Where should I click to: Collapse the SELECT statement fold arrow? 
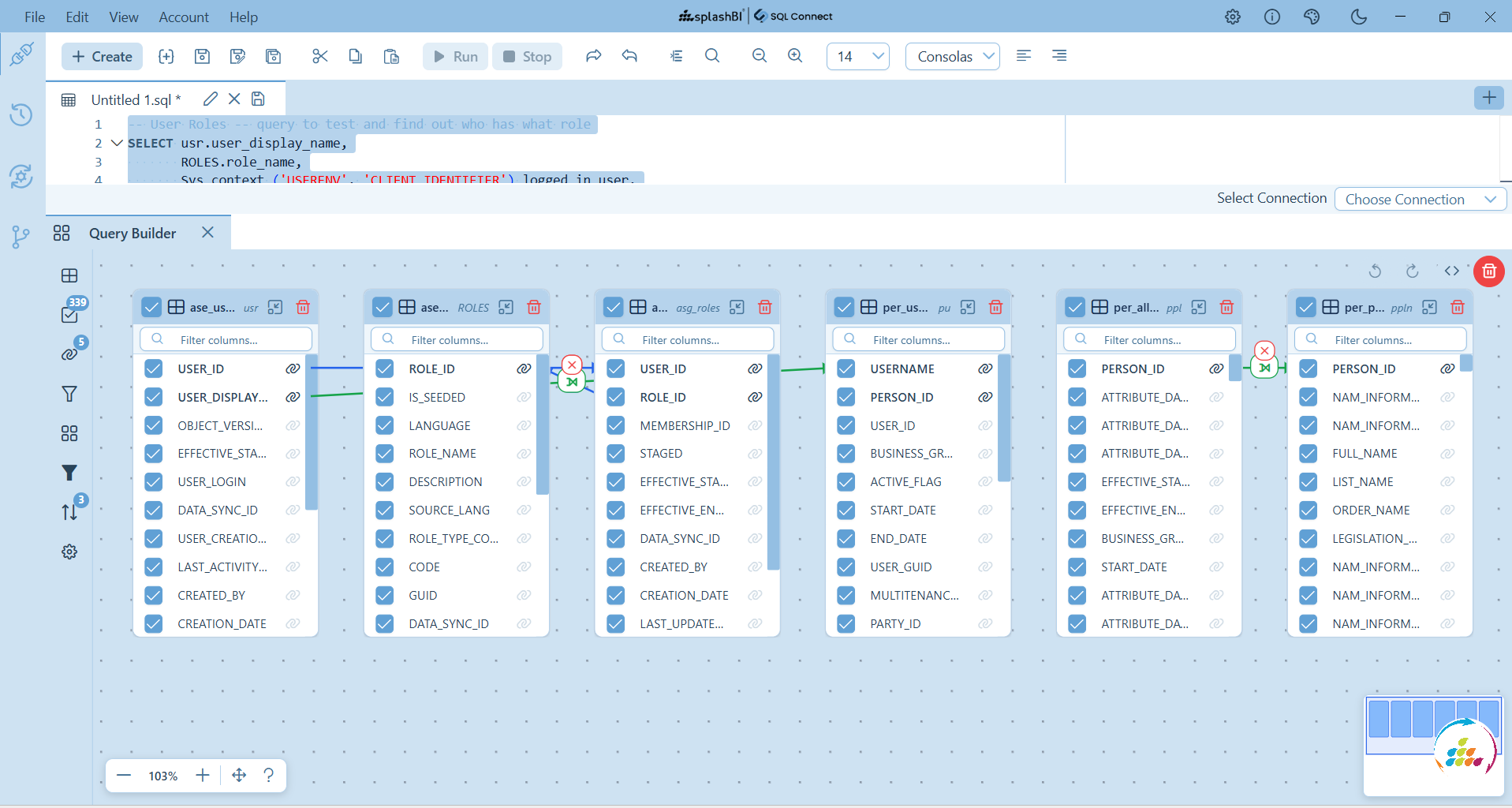(117, 143)
